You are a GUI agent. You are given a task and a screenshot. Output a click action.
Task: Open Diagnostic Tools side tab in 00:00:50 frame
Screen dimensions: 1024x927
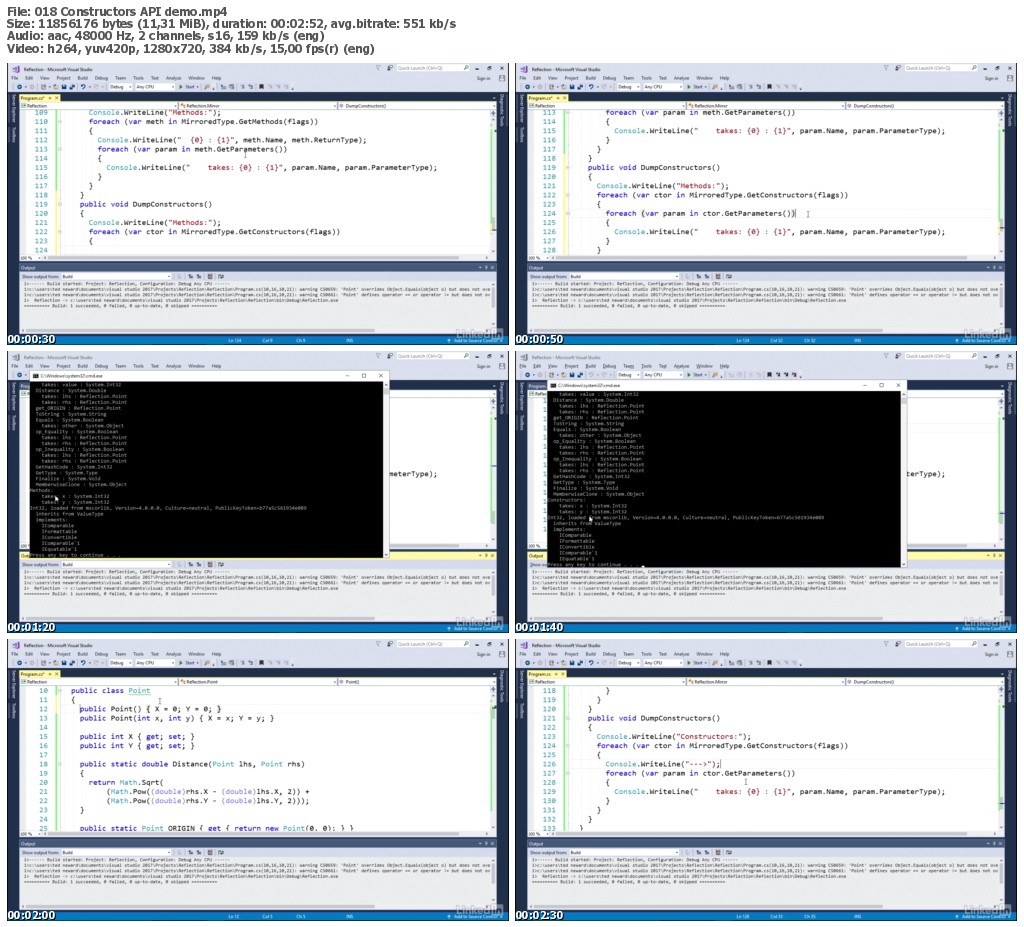coord(1010,110)
